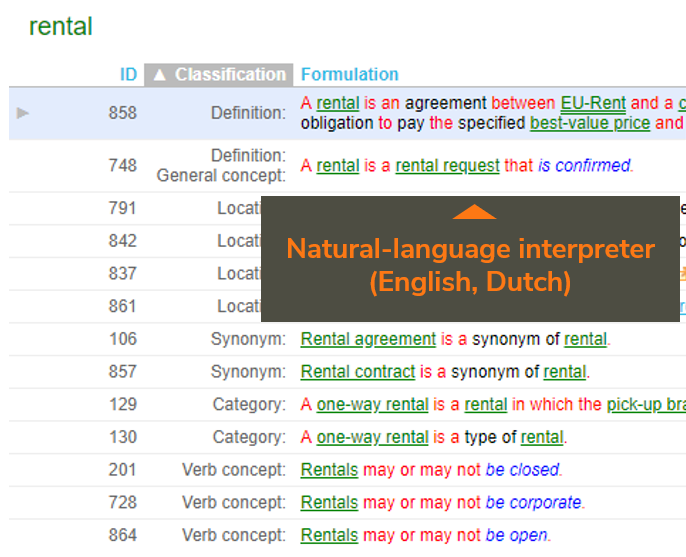Open the Rental agreement synonym link
Screen dimensions: 686x557
point(368,339)
